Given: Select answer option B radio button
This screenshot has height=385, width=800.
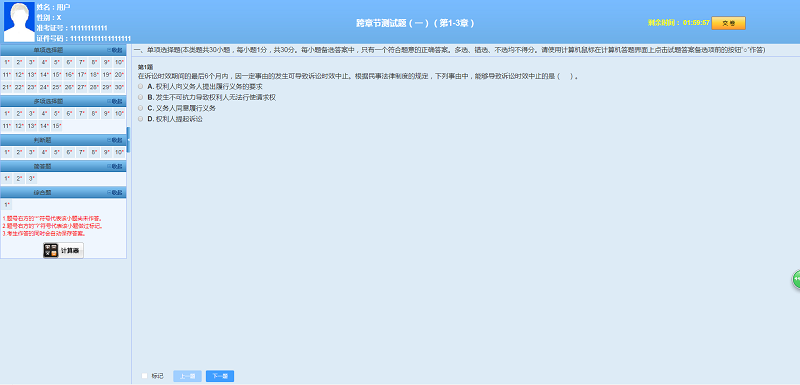Looking at the screenshot, I should (x=141, y=97).
